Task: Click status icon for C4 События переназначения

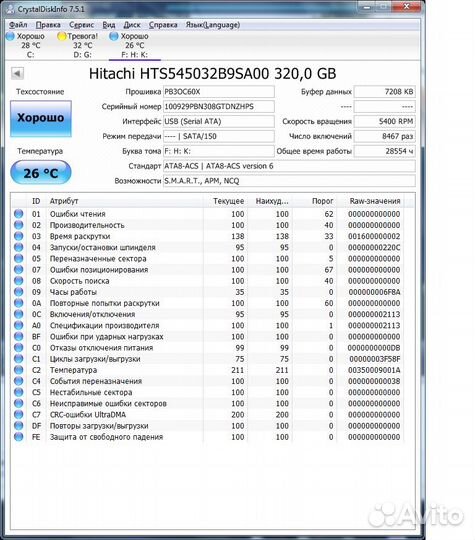Action: (19, 381)
